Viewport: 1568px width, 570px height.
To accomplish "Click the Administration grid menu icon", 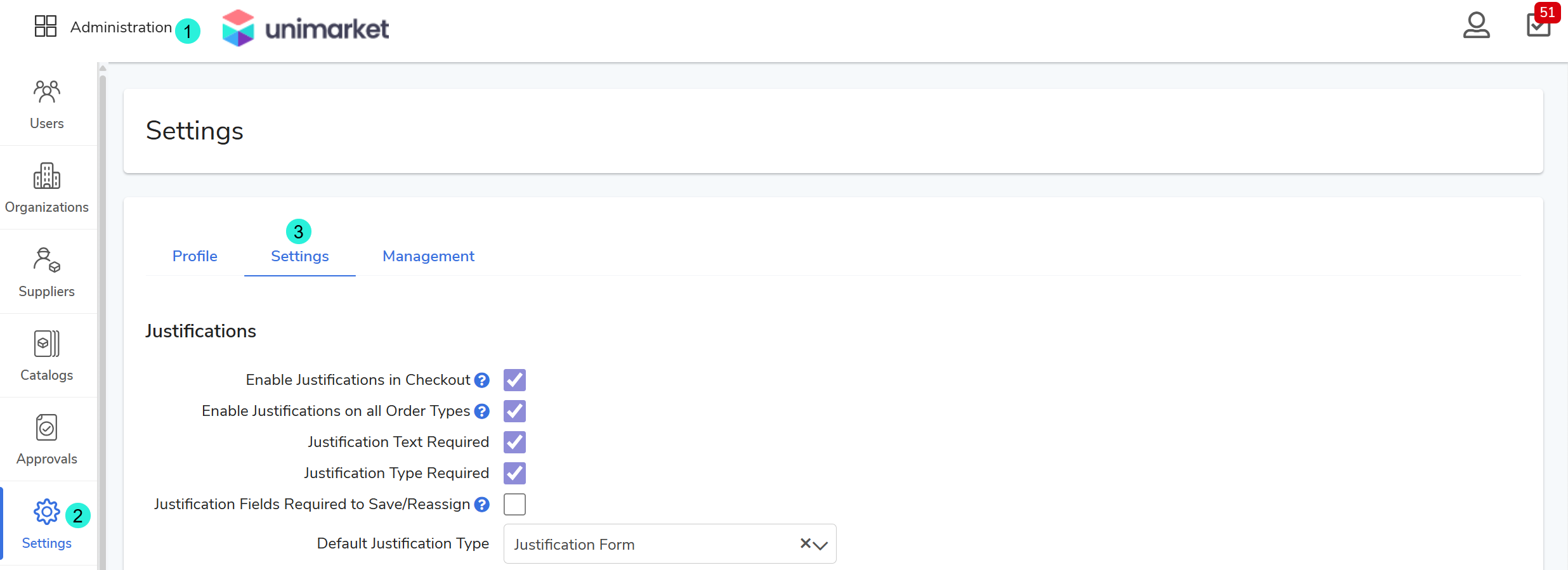I will pyautogui.click(x=46, y=27).
